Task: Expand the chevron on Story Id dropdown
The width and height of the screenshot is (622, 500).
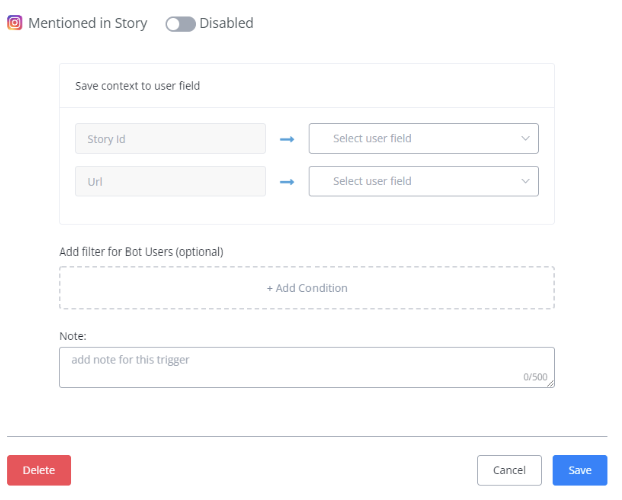Action: [x=525, y=138]
